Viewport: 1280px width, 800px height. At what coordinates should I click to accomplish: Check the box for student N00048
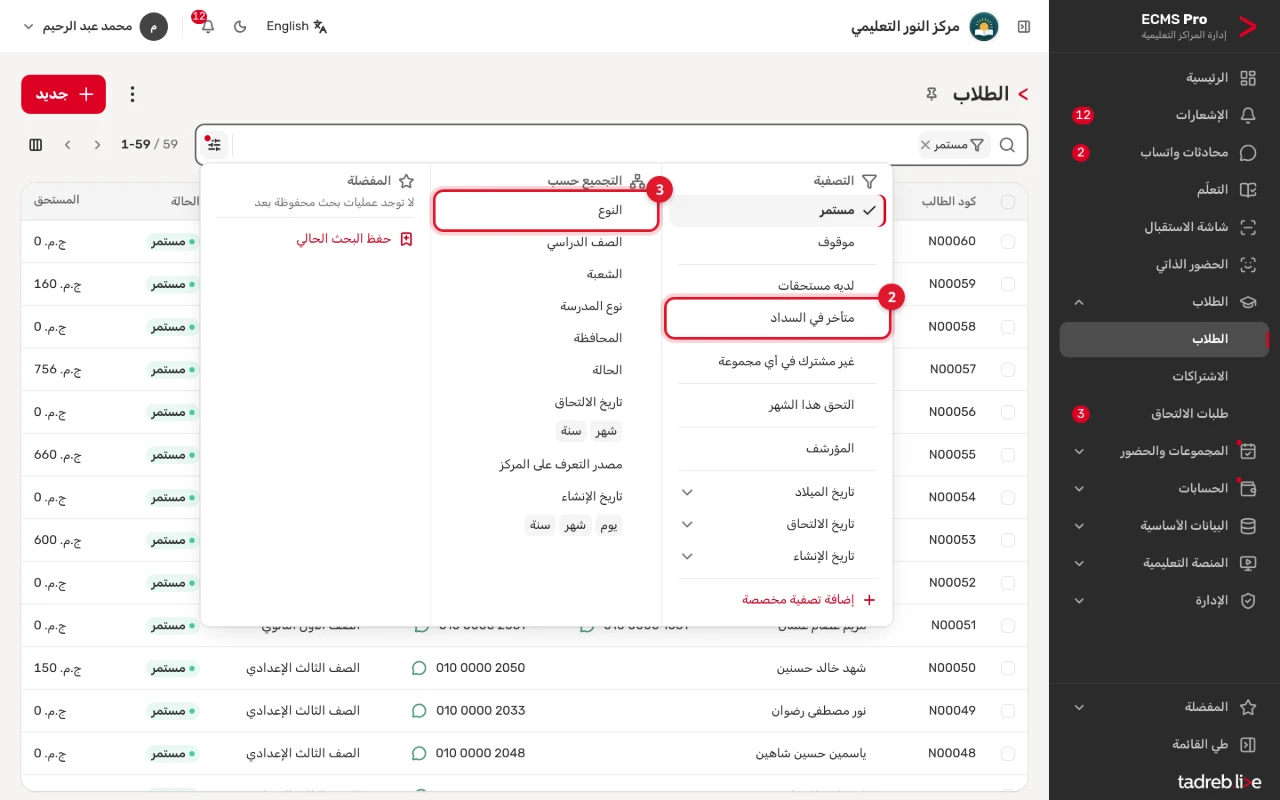[x=1007, y=753]
